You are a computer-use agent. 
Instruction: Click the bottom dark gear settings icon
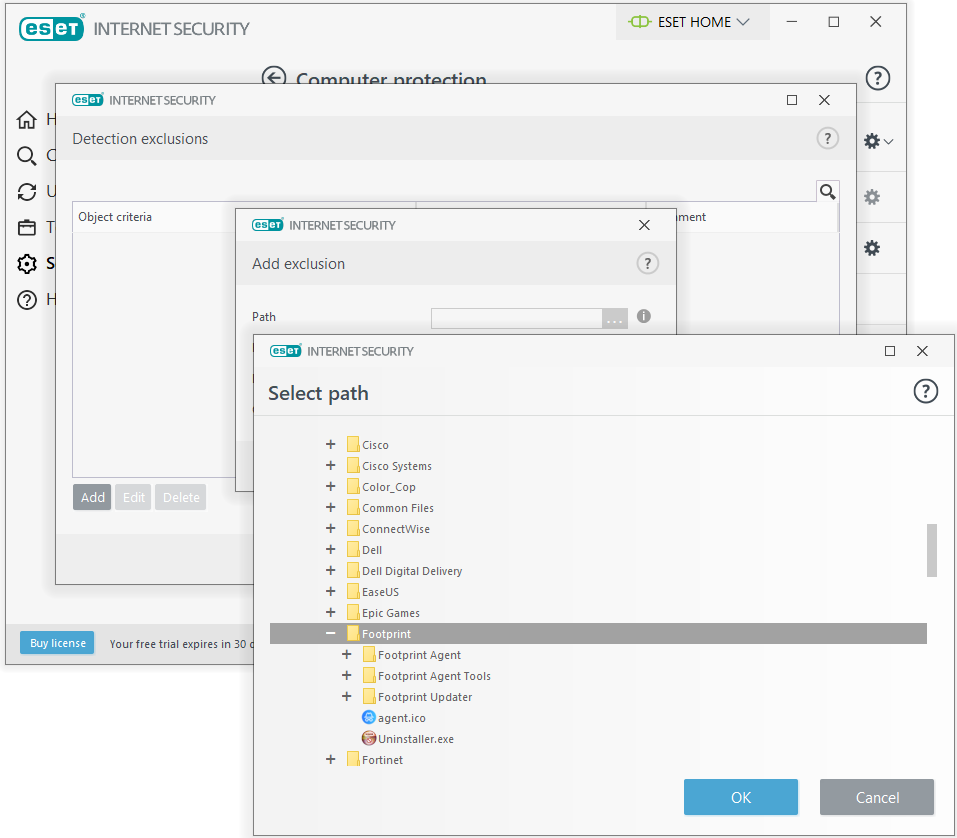coord(872,248)
